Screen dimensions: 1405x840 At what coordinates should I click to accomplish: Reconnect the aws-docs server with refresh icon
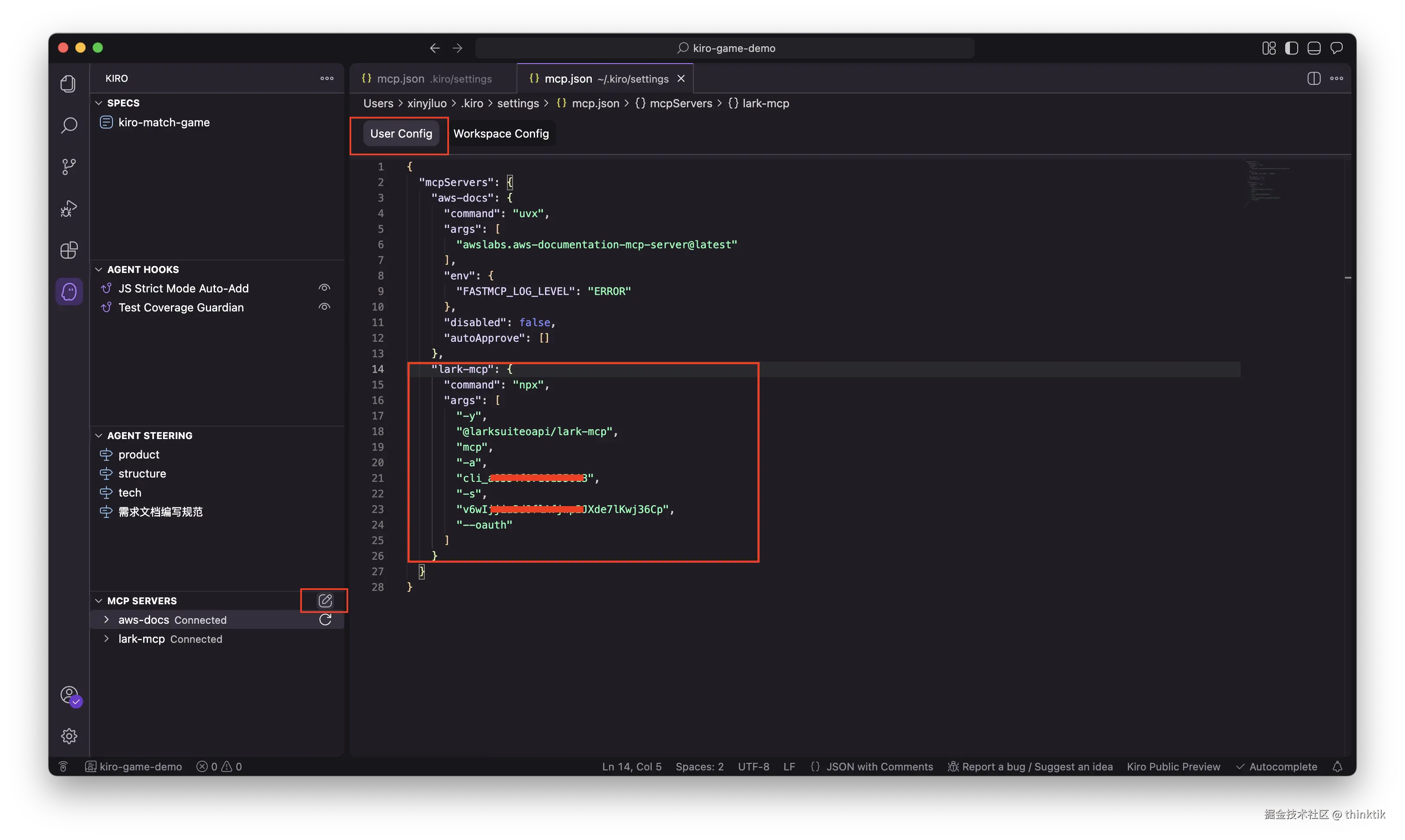(x=325, y=620)
